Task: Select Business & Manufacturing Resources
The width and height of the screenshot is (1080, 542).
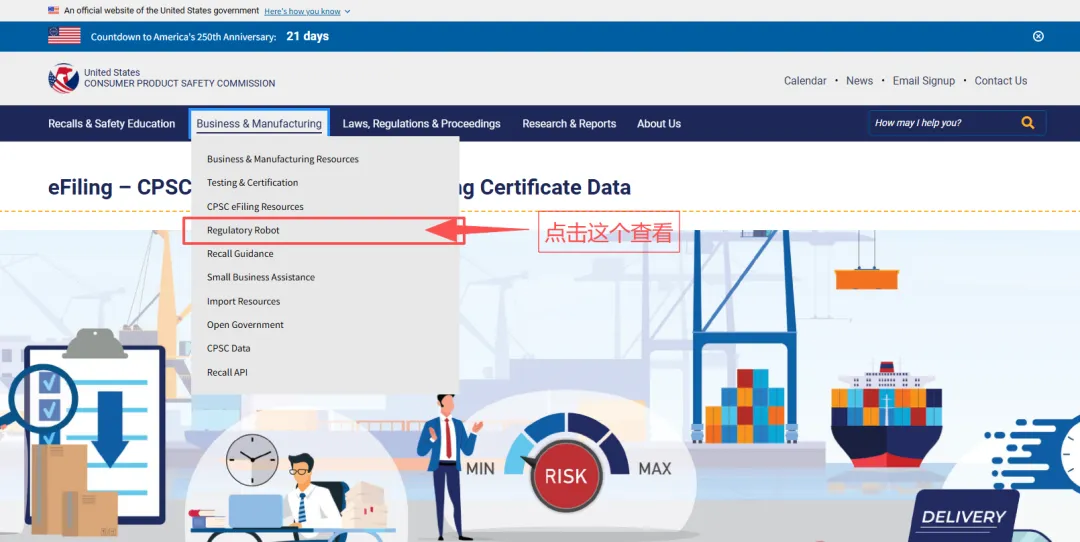Action: coord(282,159)
